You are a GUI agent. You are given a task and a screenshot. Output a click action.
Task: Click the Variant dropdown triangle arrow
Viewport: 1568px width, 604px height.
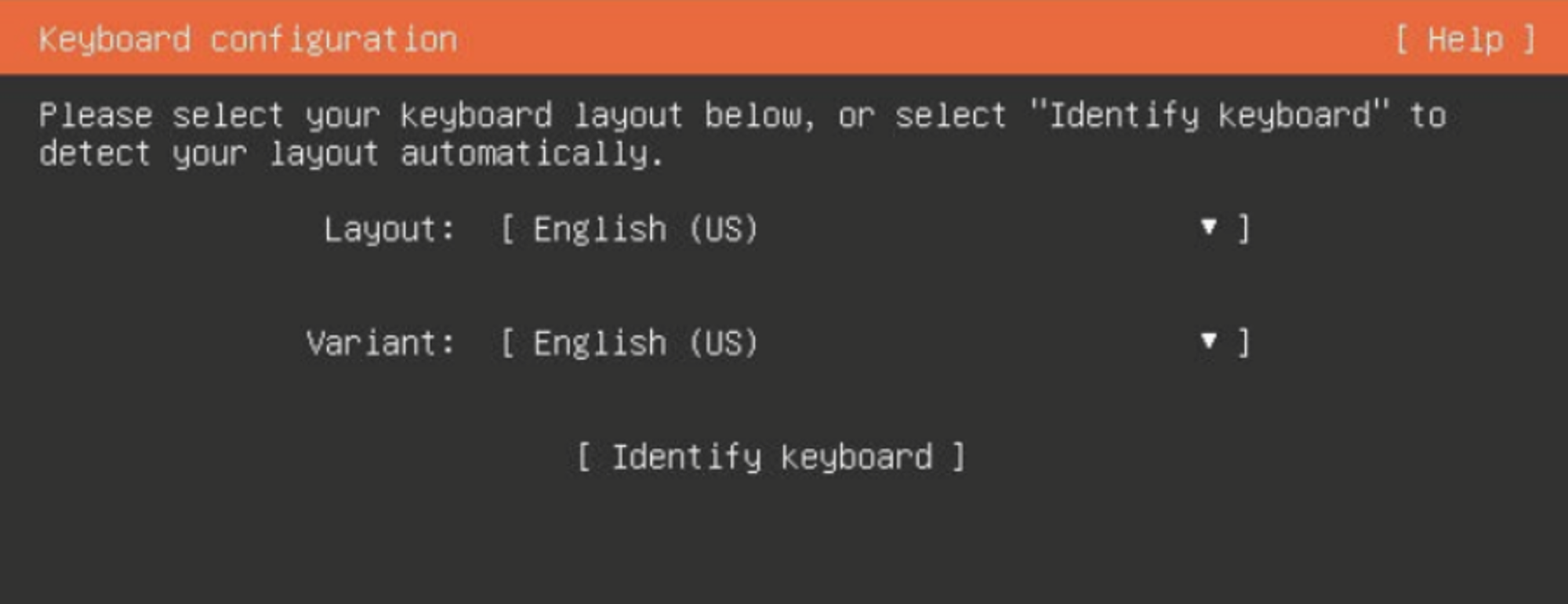click(1208, 341)
